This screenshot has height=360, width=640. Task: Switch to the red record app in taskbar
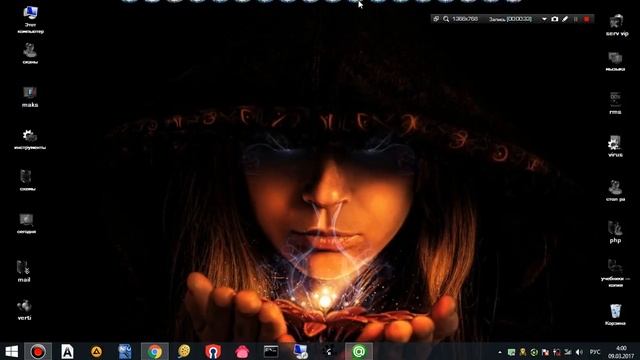tap(38, 351)
